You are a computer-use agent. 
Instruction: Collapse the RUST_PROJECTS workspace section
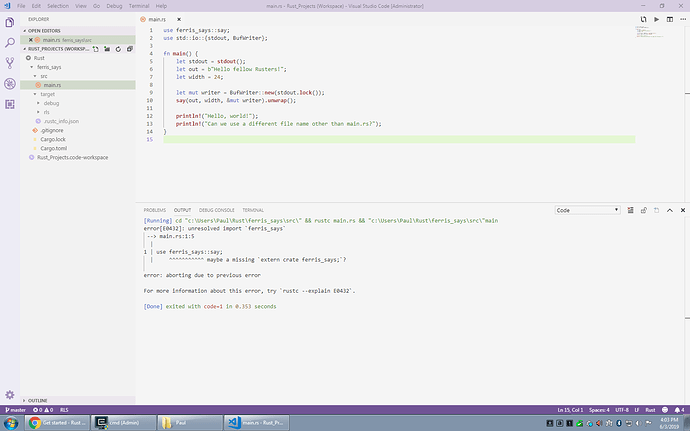pos(25,49)
